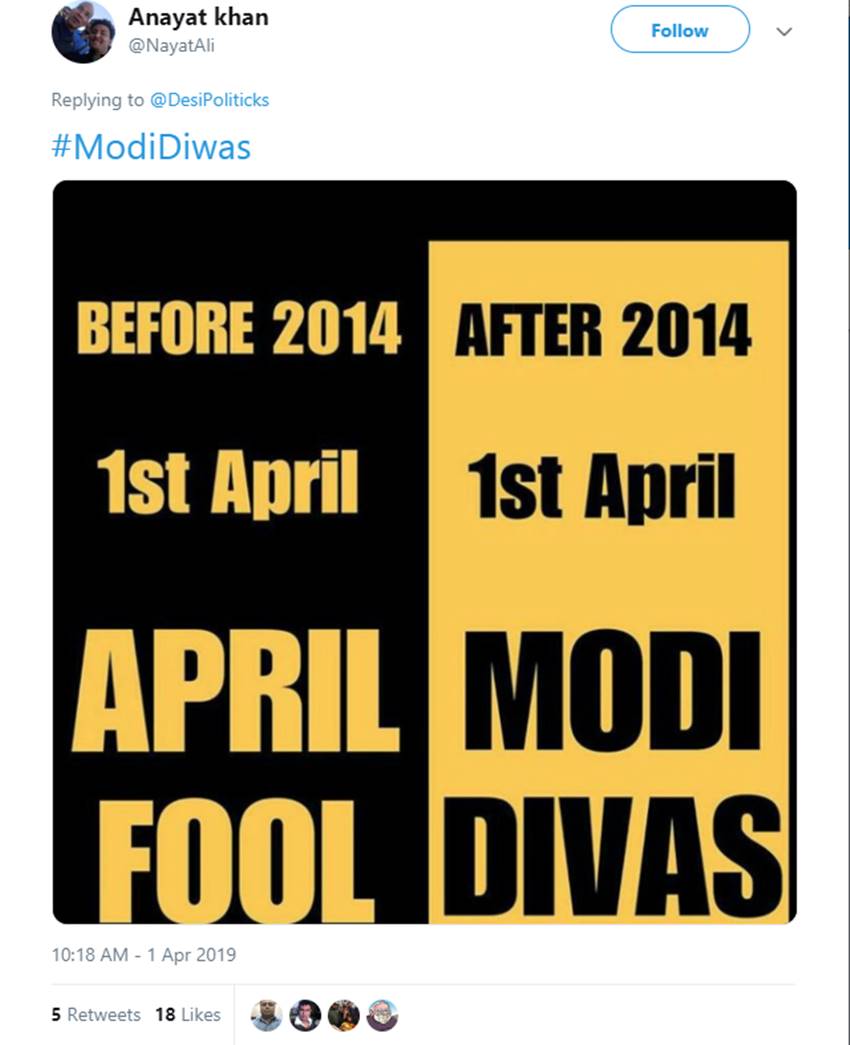Viewport: 850px width, 1045px height.
Task: Click '1st April' on the black panel
Action: [227, 484]
